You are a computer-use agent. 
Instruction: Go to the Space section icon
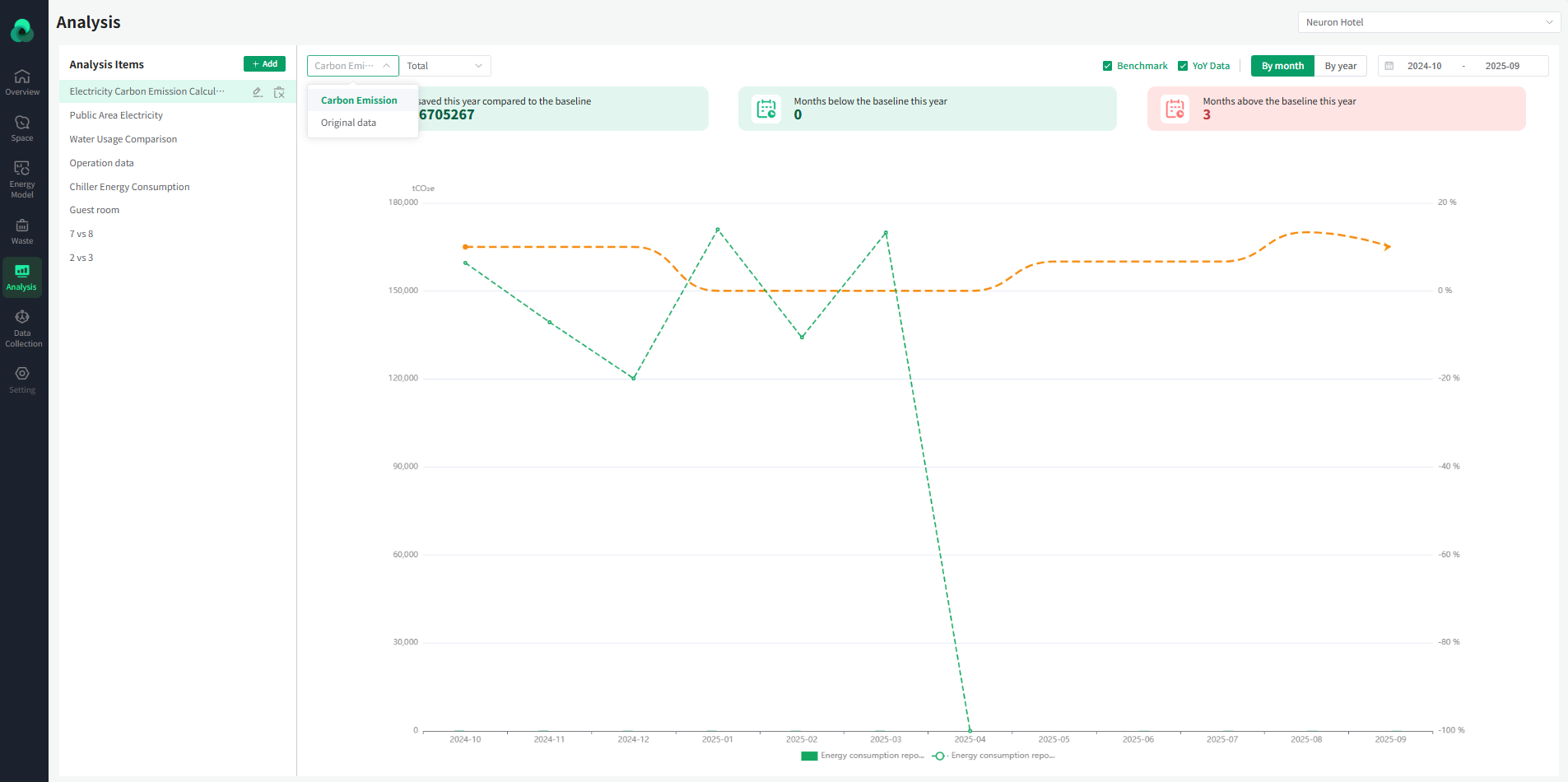point(22,128)
